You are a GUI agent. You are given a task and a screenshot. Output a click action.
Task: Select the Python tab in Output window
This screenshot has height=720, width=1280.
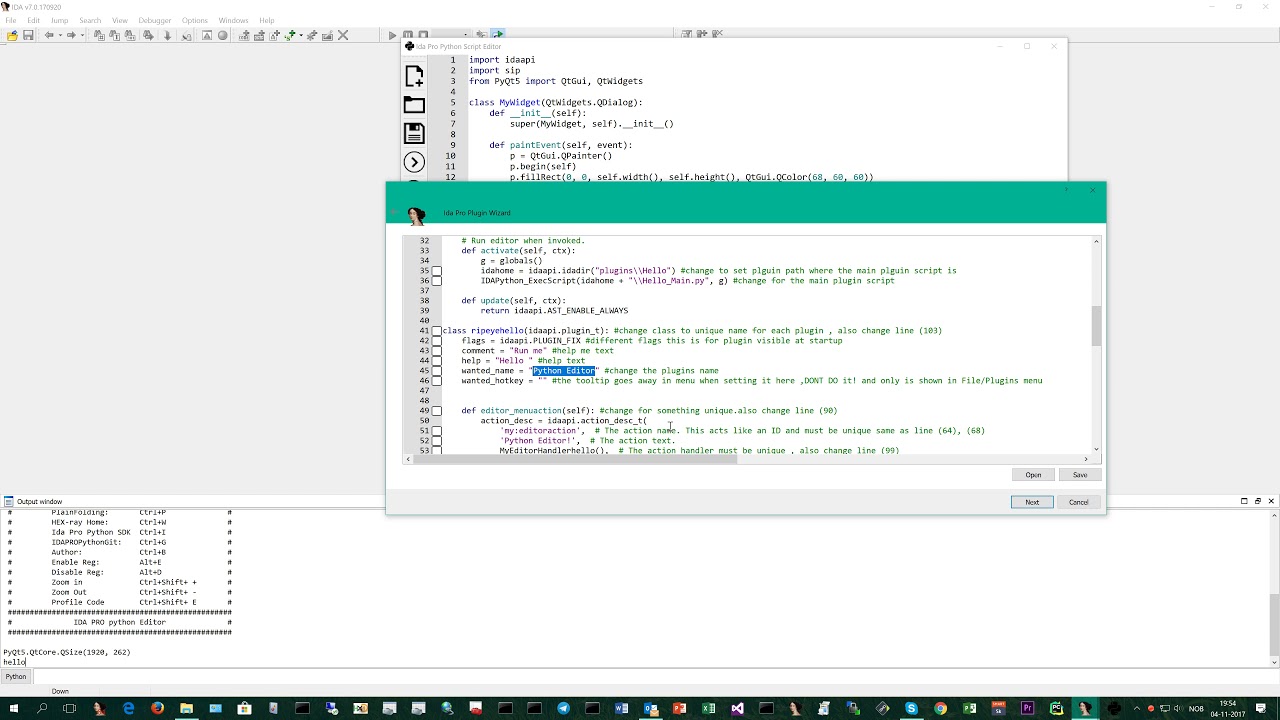16,677
